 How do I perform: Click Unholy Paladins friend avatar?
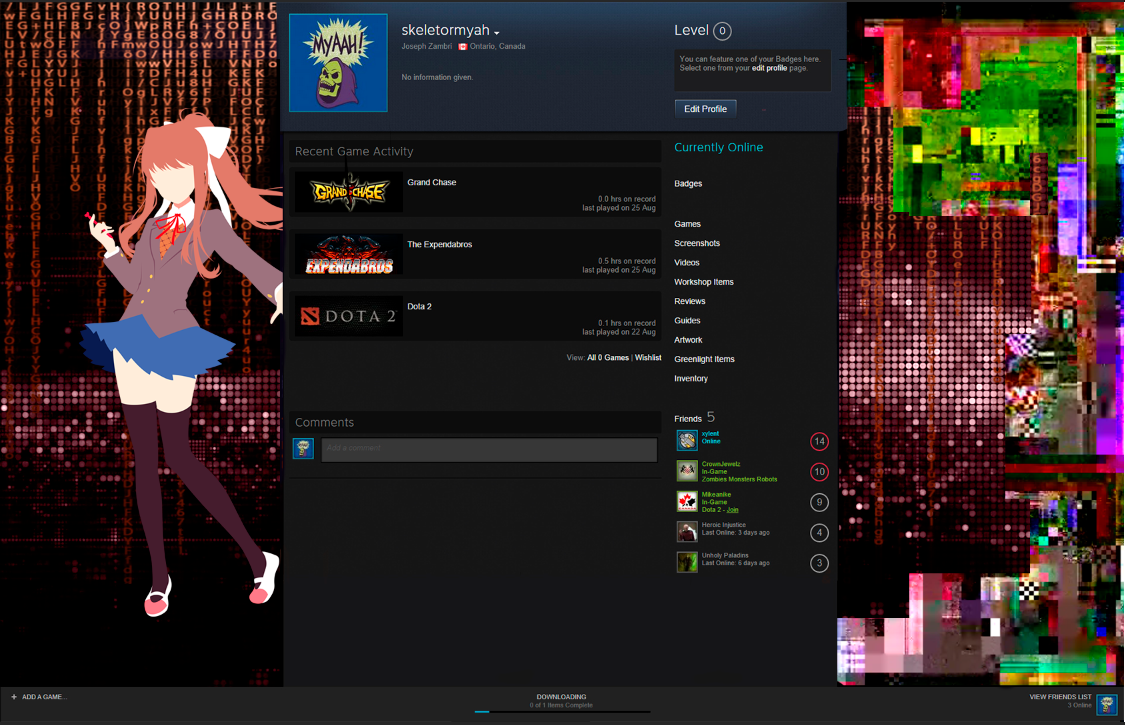687,562
